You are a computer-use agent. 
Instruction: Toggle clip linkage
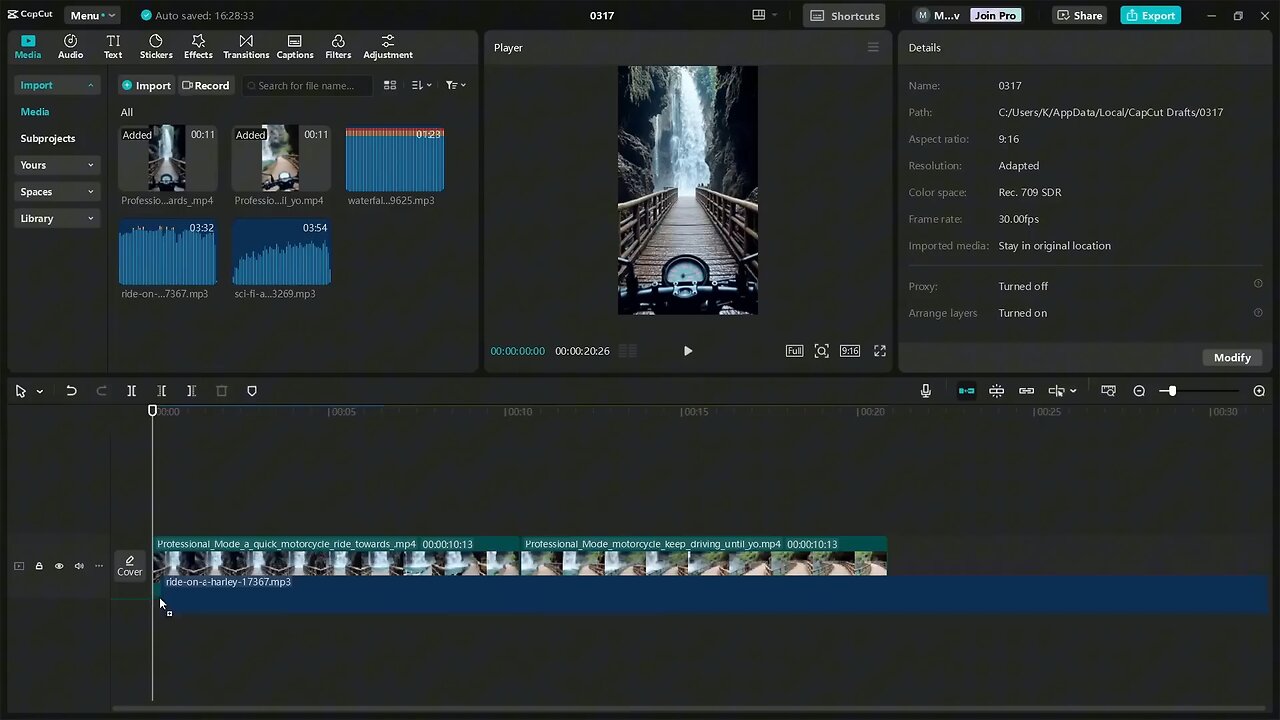click(1026, 391)
